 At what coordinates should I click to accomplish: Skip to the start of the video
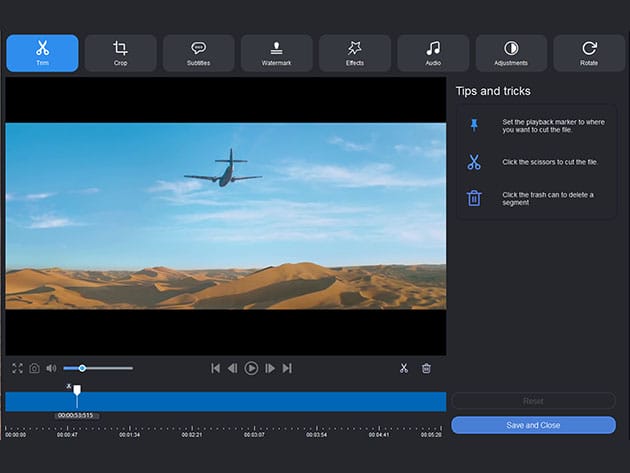[215, 368]
